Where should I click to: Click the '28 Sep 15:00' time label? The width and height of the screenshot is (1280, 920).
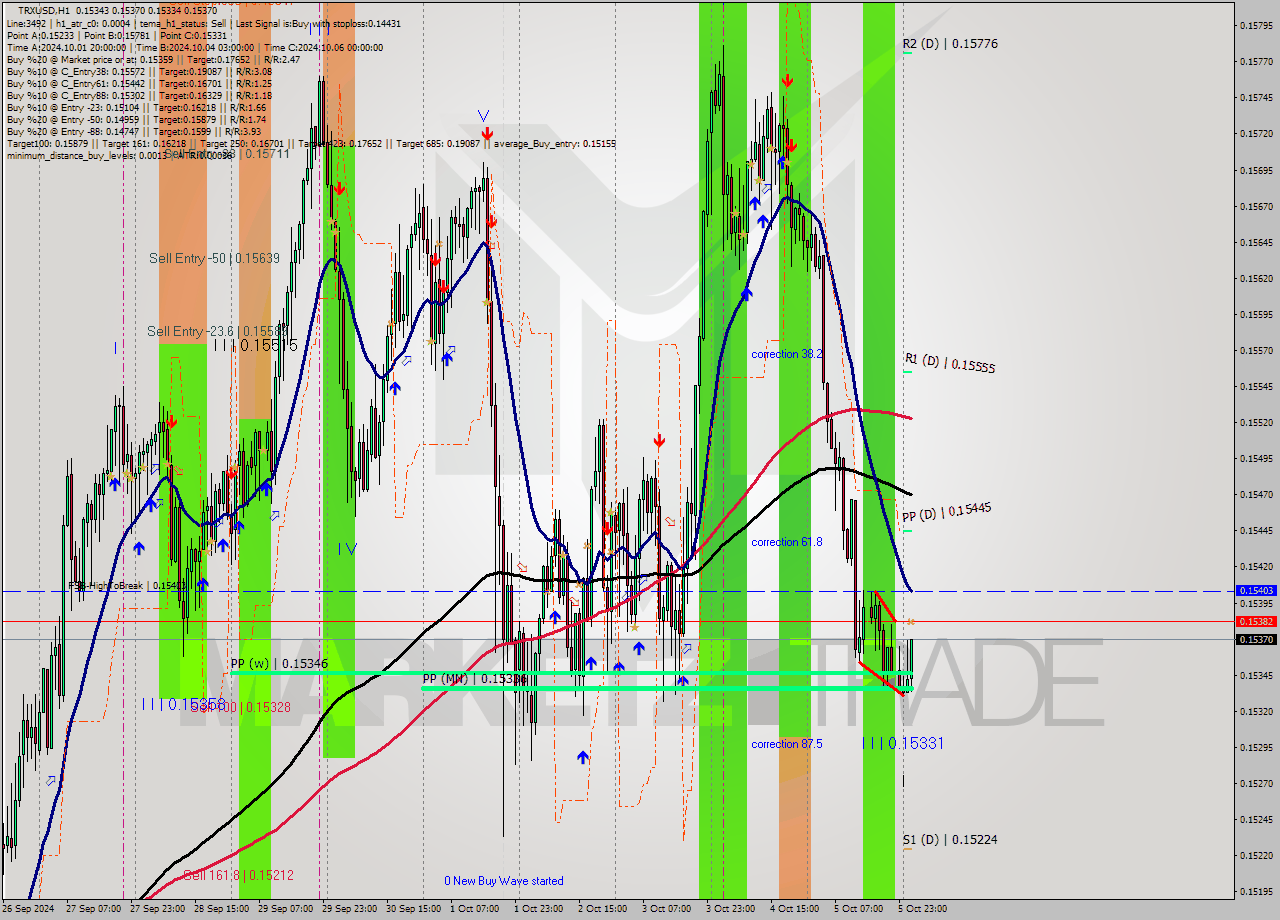tap(219, 909)
